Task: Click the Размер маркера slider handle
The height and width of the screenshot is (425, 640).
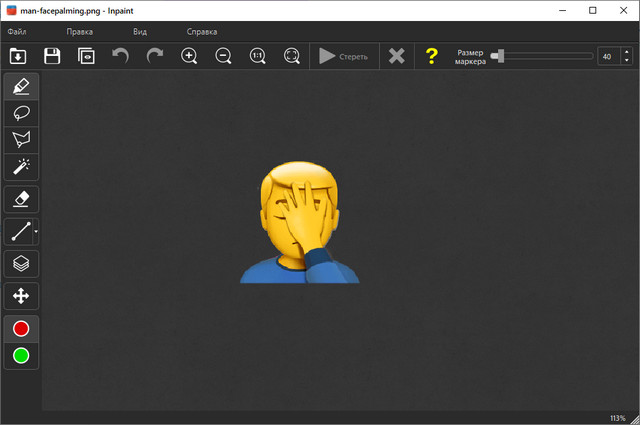Action: point(499,56)
